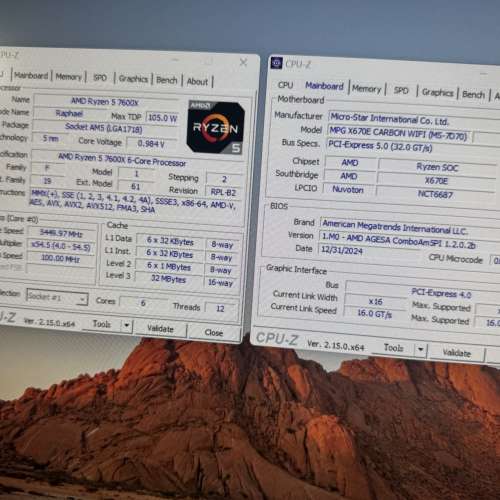Click Level 3 associativity '16-way'
500x500 pixels.
221,283
